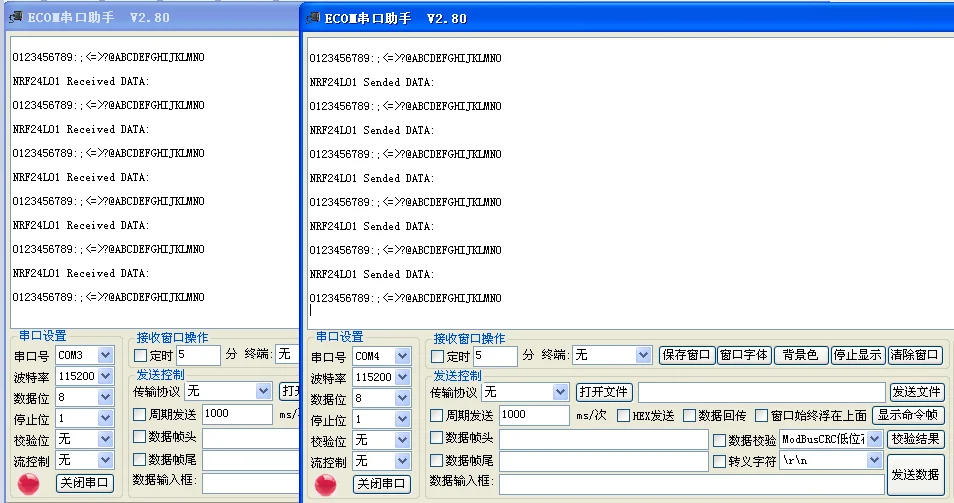This screenshot has width=954, height=503.
Task: Enable the HEX发送 checkbox
Action: coord(623,415)
